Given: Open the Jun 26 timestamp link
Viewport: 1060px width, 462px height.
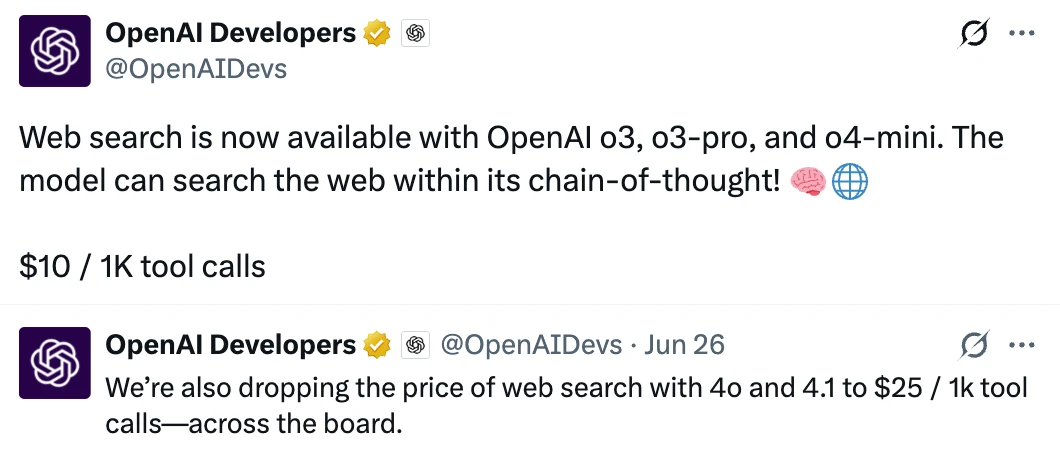Looking at the screenshot, I should coord(683,345).
